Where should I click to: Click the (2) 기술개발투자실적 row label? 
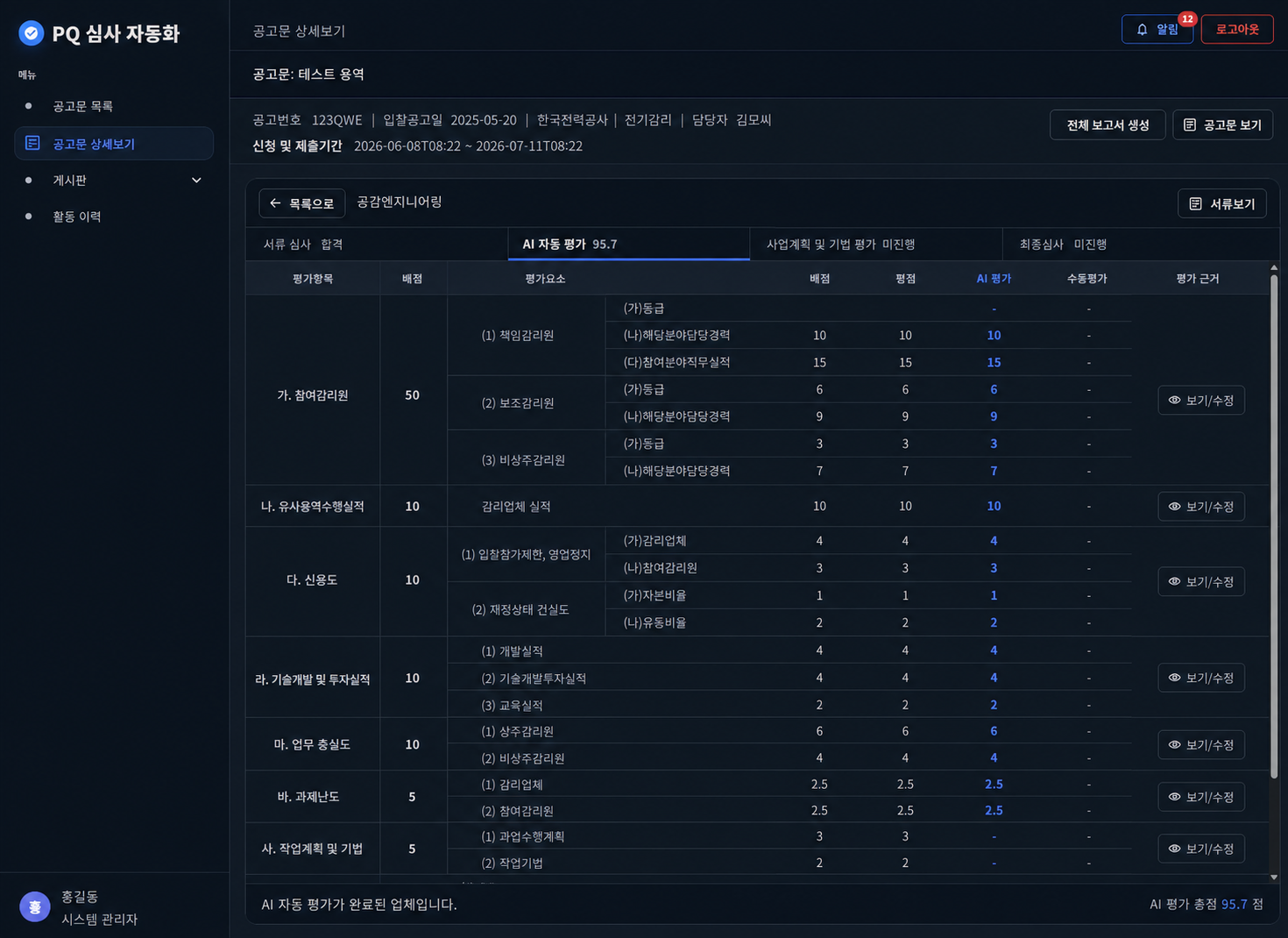pos(534,679)
